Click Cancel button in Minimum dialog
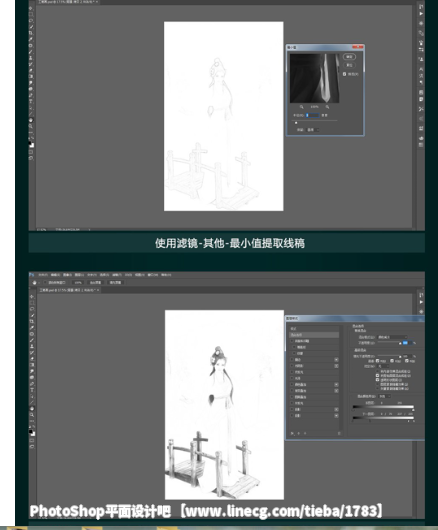This screenshot has height=530, width=438. (x=349, y=65)
